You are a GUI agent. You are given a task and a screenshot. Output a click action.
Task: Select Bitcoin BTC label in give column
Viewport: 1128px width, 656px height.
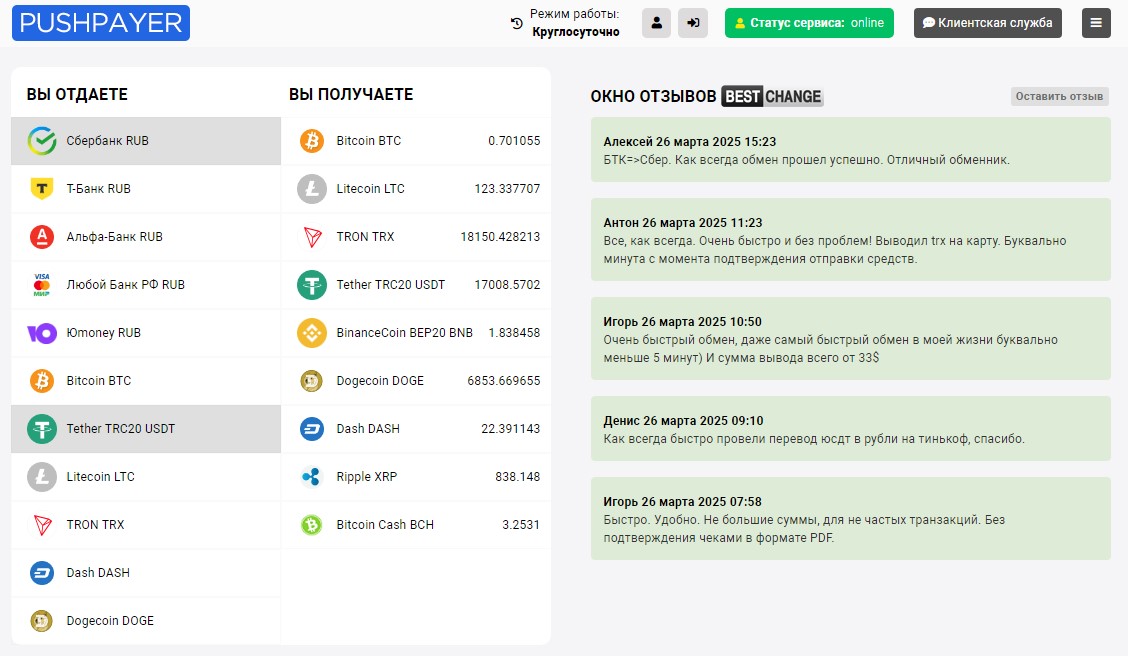[x=99, y=381]
